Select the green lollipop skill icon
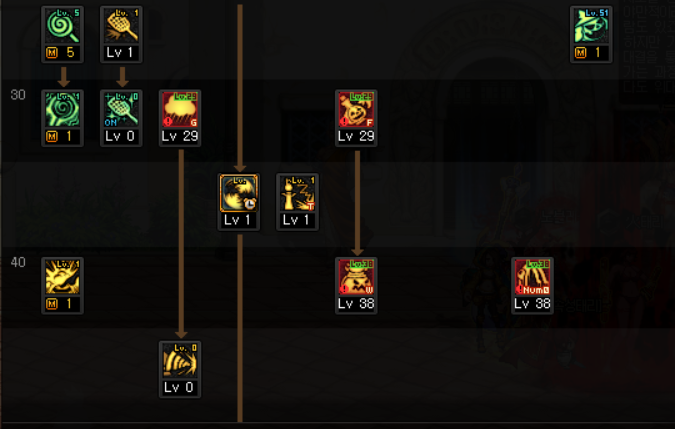Screen dimensions: 675x429 pyautogui.click(x=62, y=26)
